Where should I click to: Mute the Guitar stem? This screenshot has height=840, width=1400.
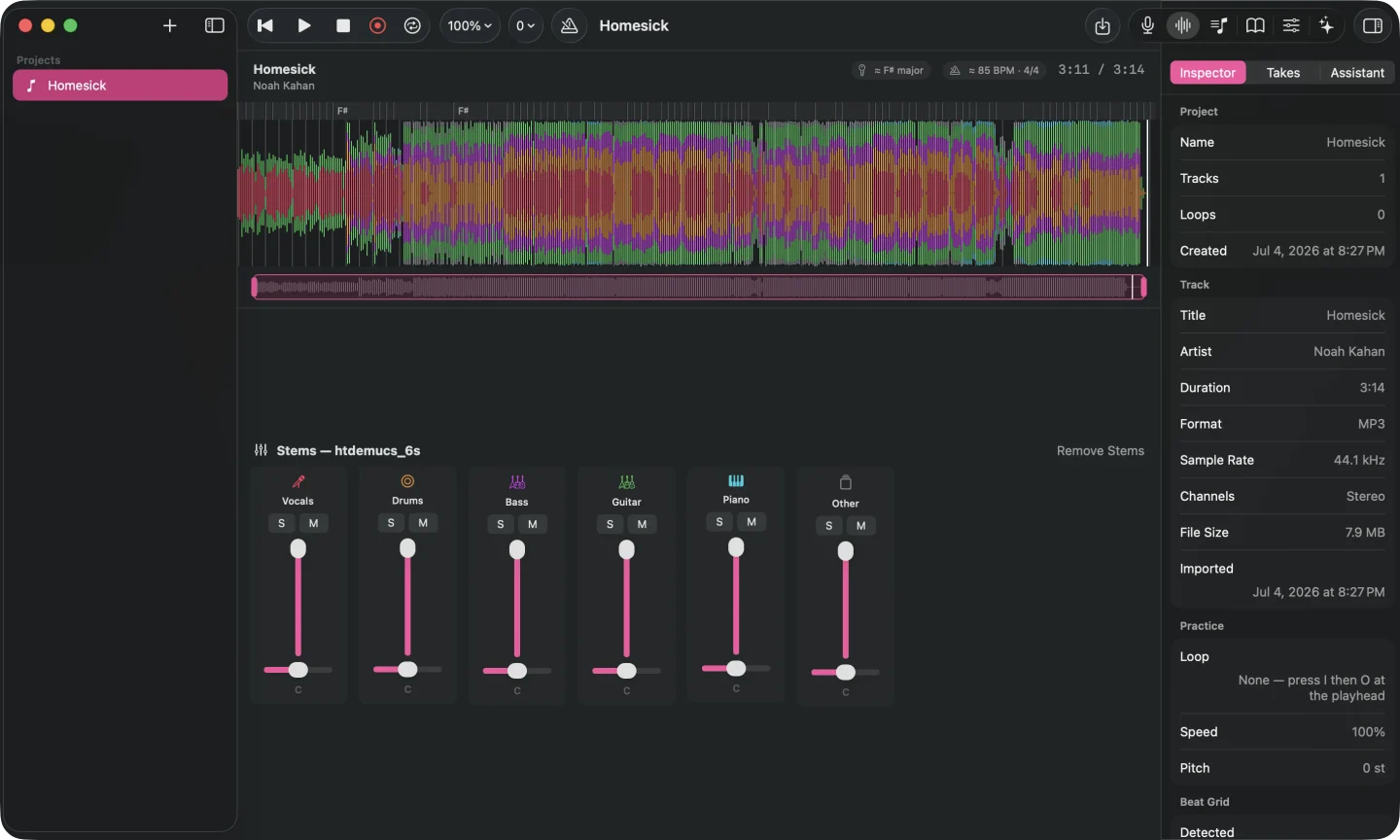click(642, 524)
